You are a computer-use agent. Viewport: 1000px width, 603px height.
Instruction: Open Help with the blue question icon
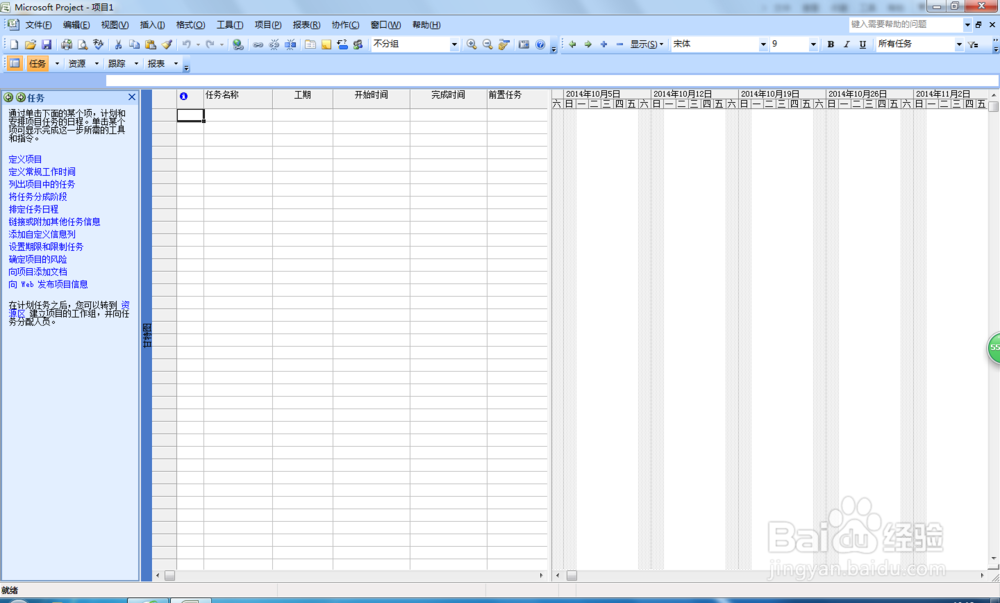click(x=540, y=45)
